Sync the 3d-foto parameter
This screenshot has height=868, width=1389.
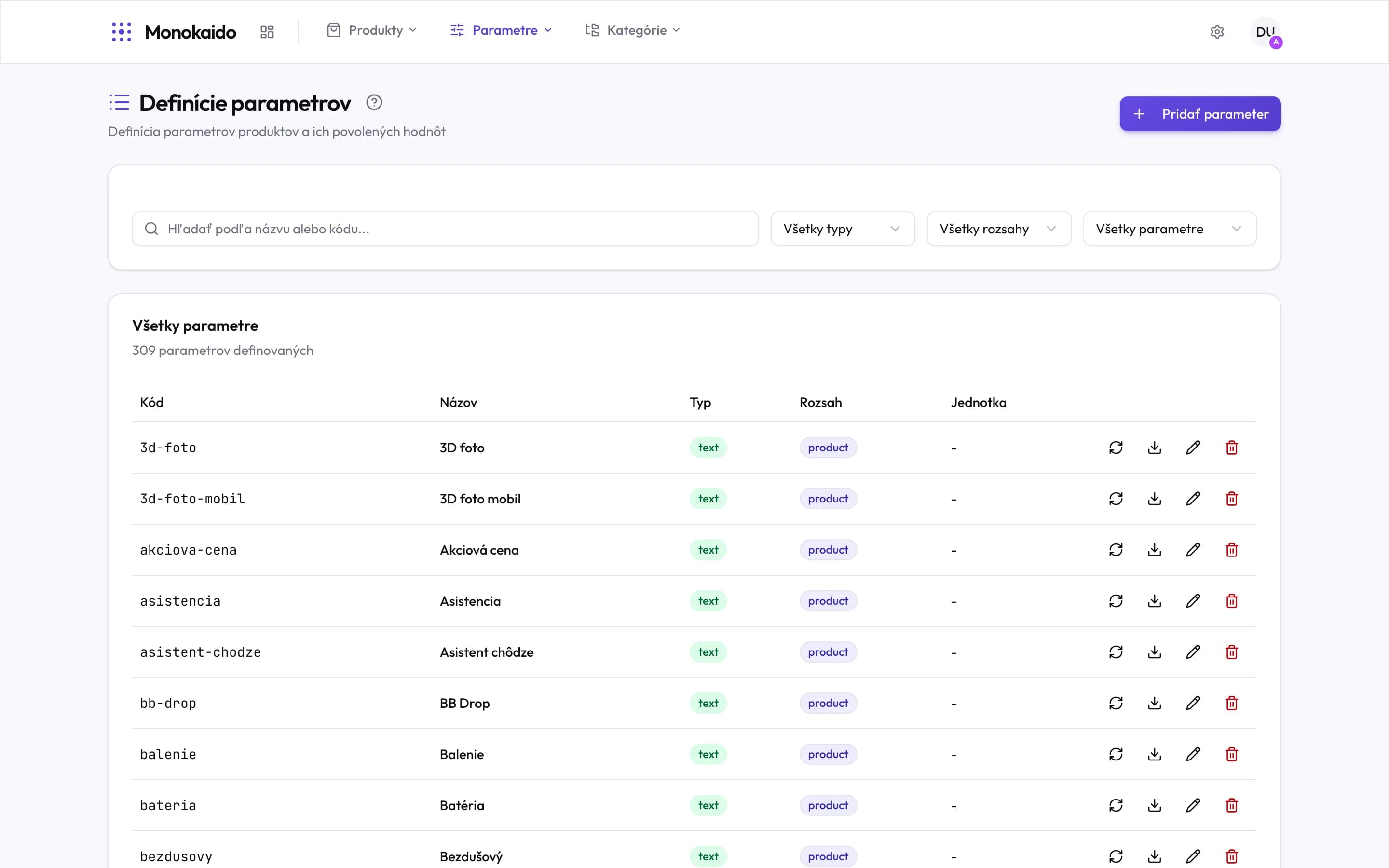coord(1116,448)
